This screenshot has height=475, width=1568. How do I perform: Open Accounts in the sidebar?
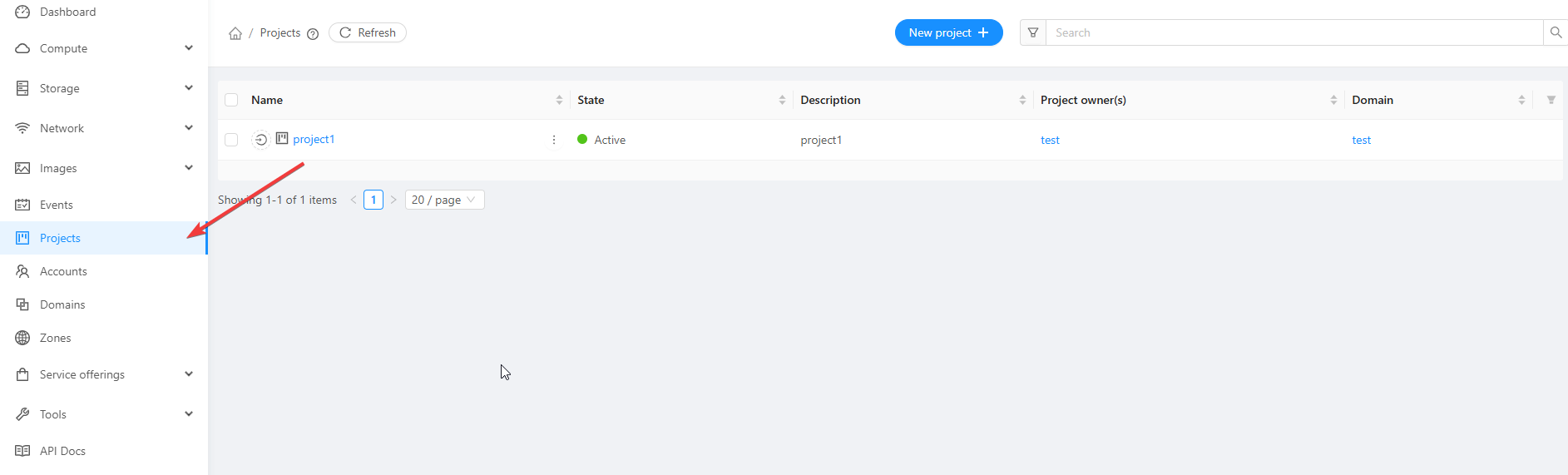[x=63, y=271]
